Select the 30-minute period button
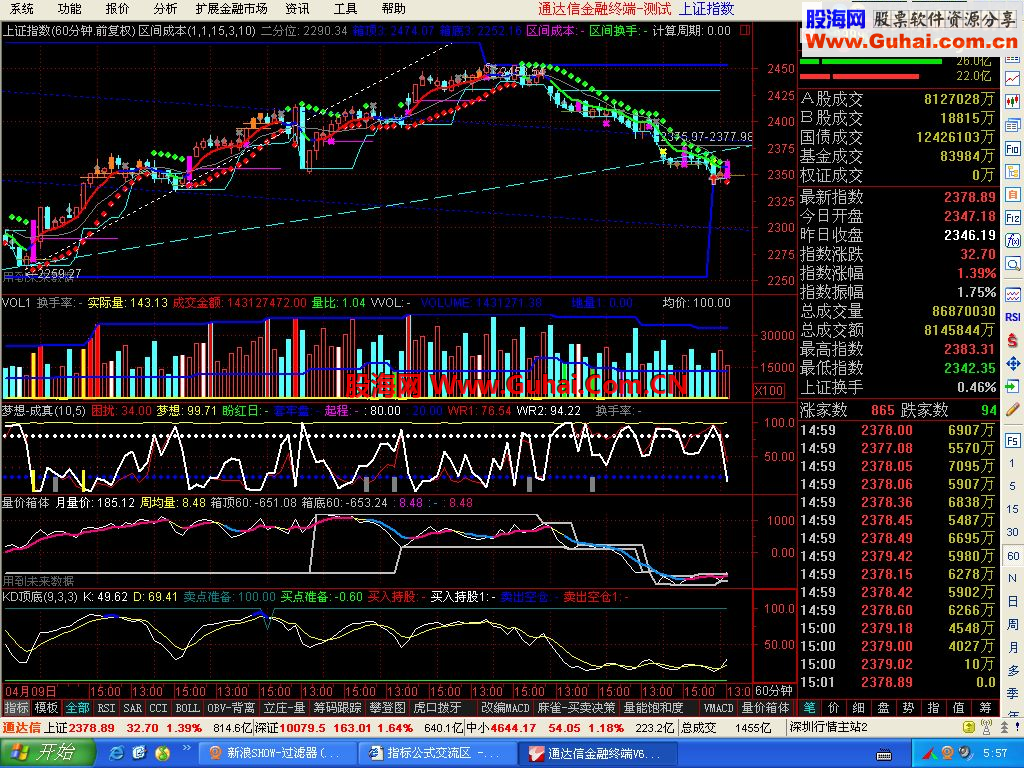The height and width of the screenshot is (768, 1024). pyautogui.click(x=1013, y=532)
